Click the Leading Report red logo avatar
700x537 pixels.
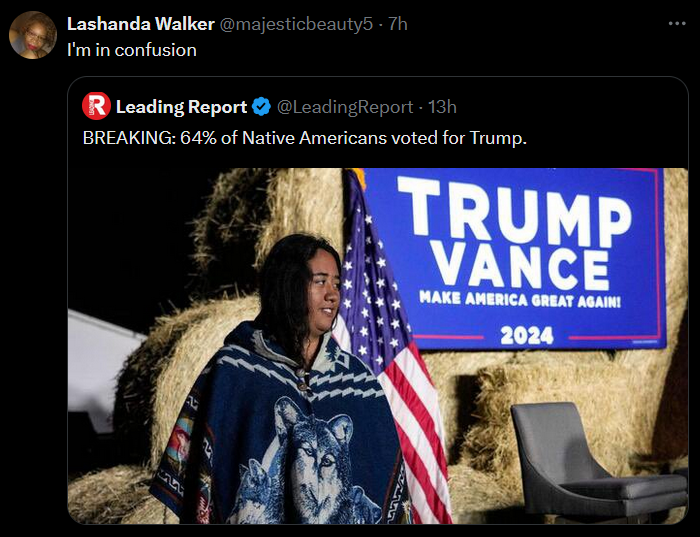[96, 106]
